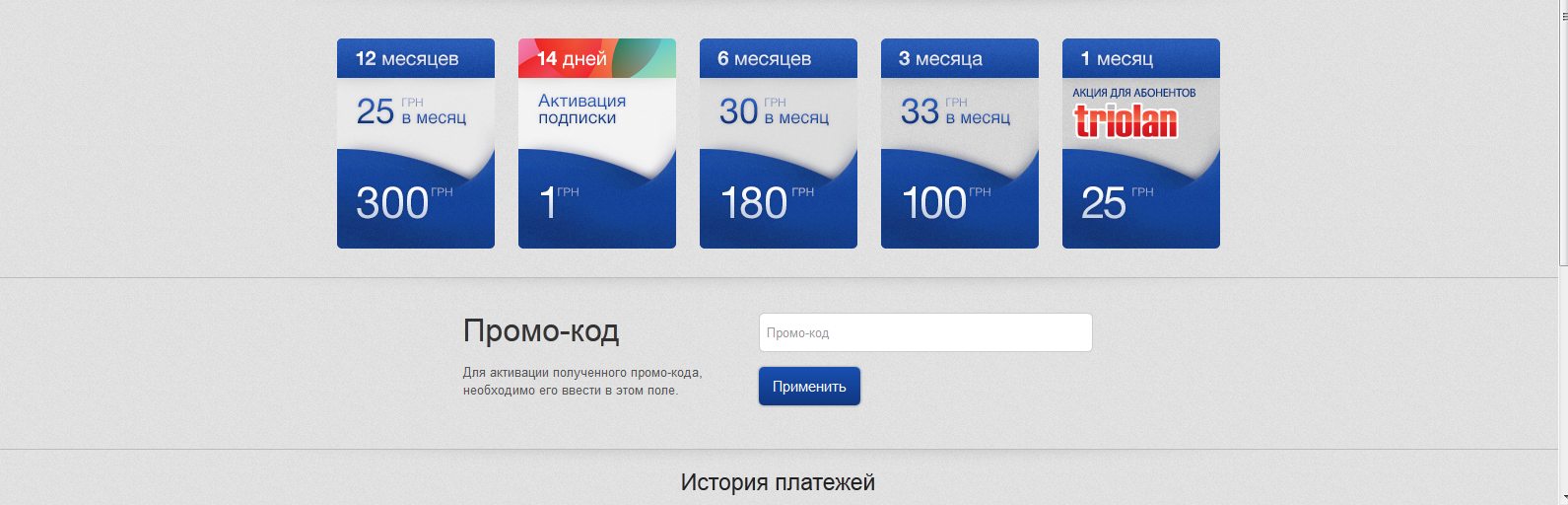Open the 1 месяц Triolan promo card
Viewport: 1568px width, 505px height.
[1141, 143]
